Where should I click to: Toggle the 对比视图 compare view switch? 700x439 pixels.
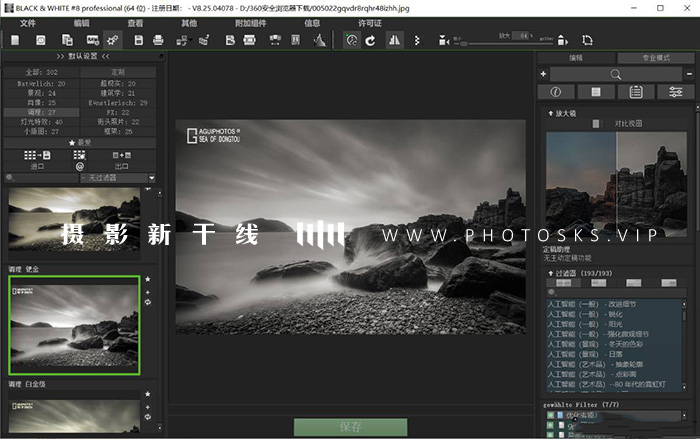coord(596,124)
